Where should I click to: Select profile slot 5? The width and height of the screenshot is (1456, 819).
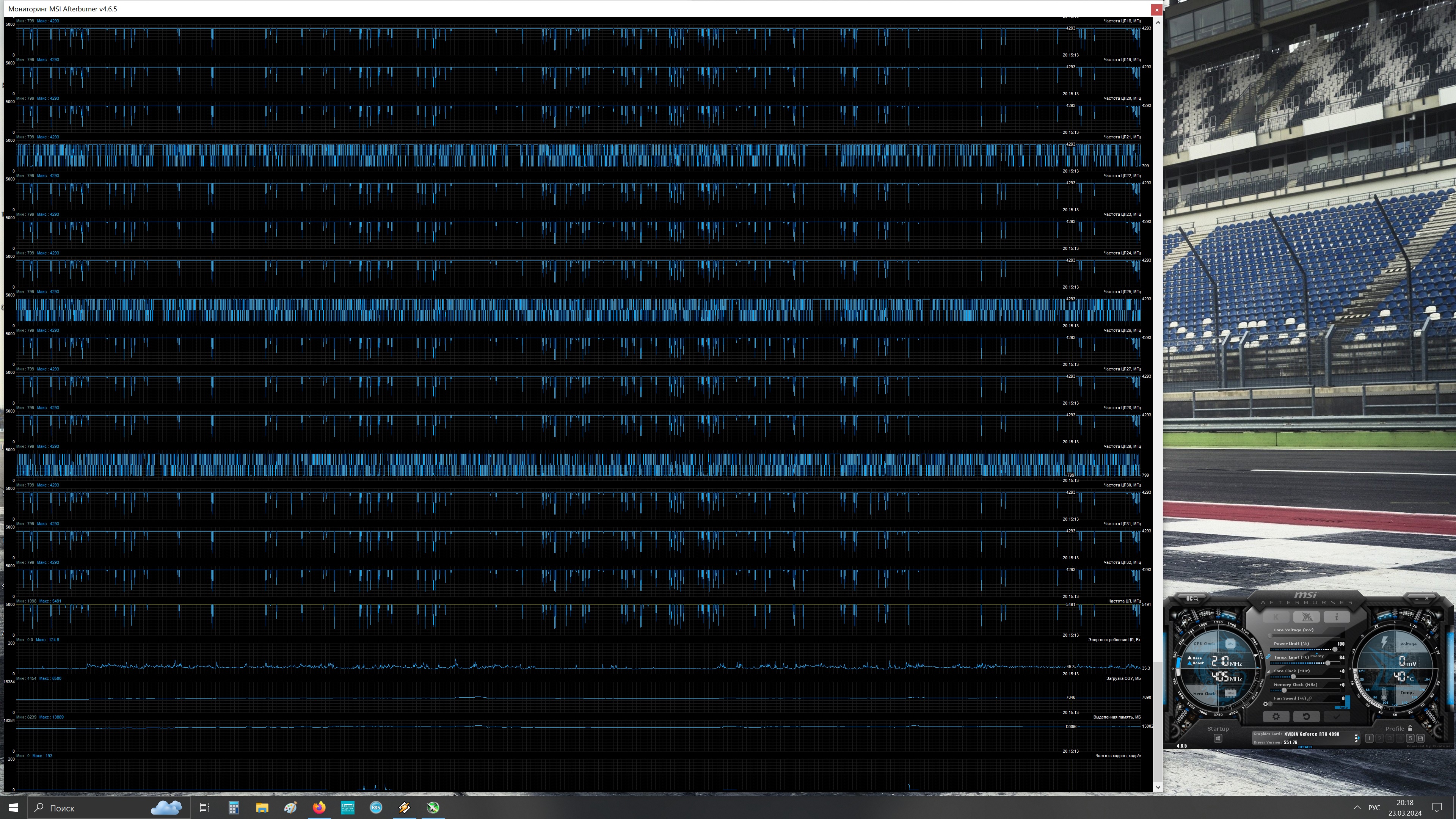tap(1410, 738)
